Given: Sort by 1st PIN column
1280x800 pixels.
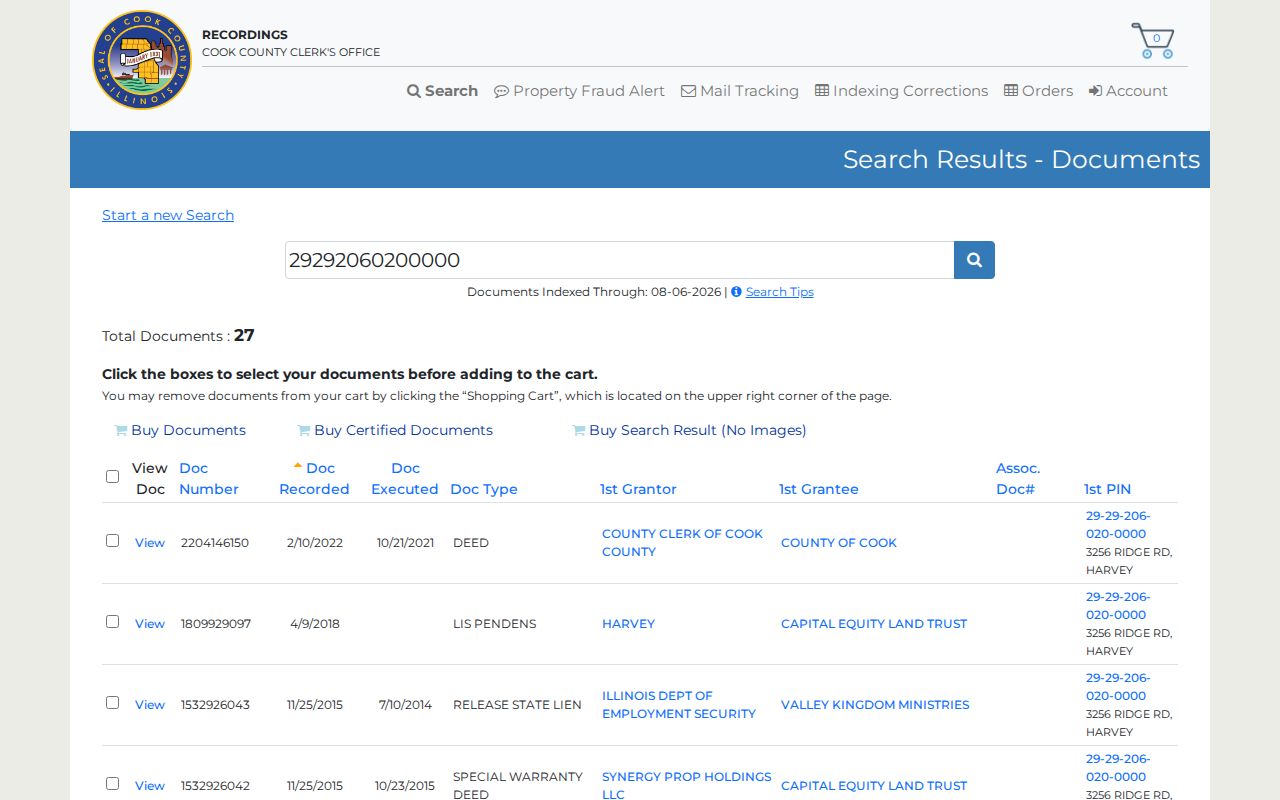Looking at the screenshot, I should click(x=1107, y=489).
